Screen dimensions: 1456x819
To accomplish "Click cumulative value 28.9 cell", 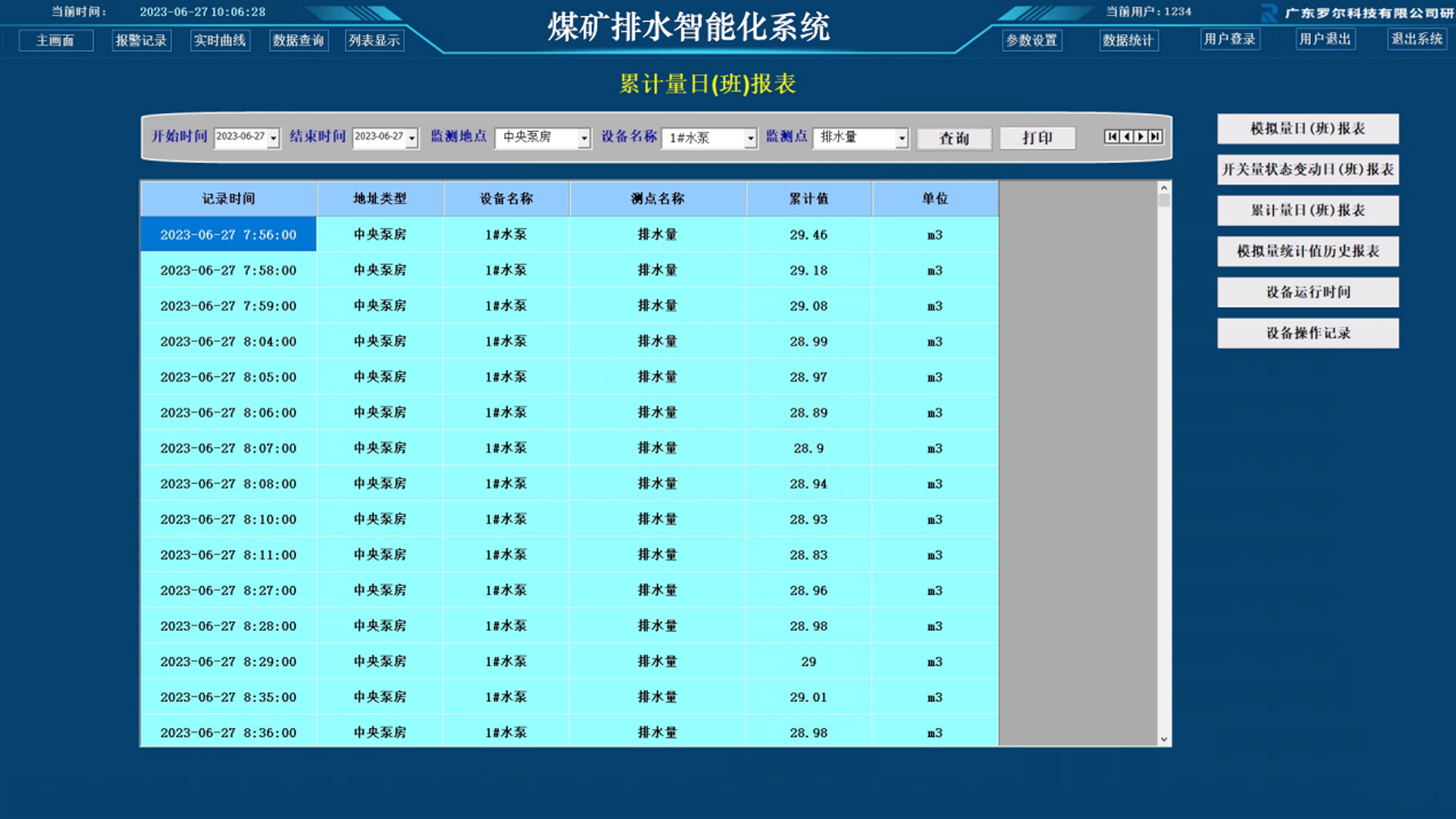I will (809, 448).
